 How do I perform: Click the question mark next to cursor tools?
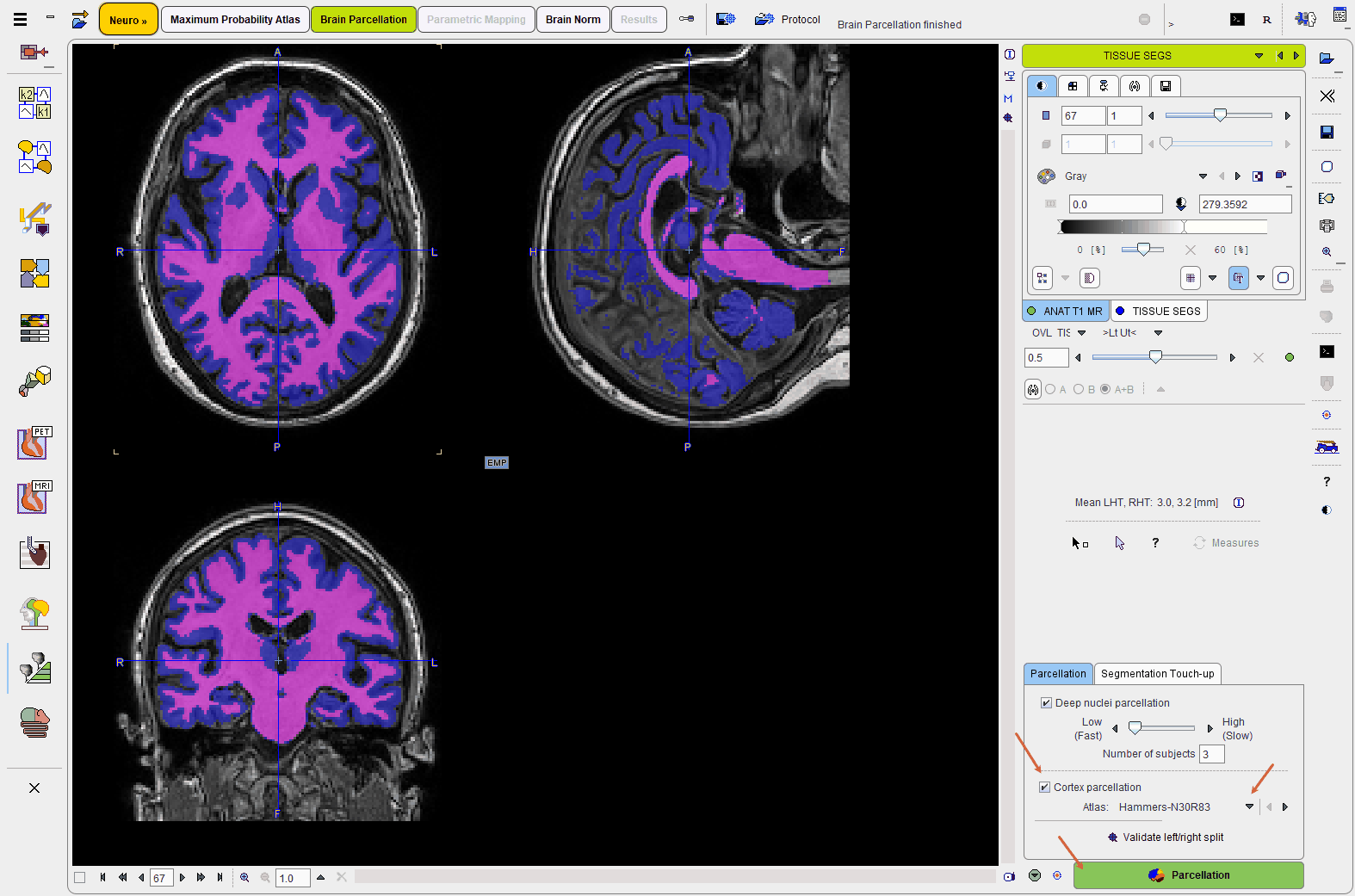pyautogui.click(x=1155, y=542)
